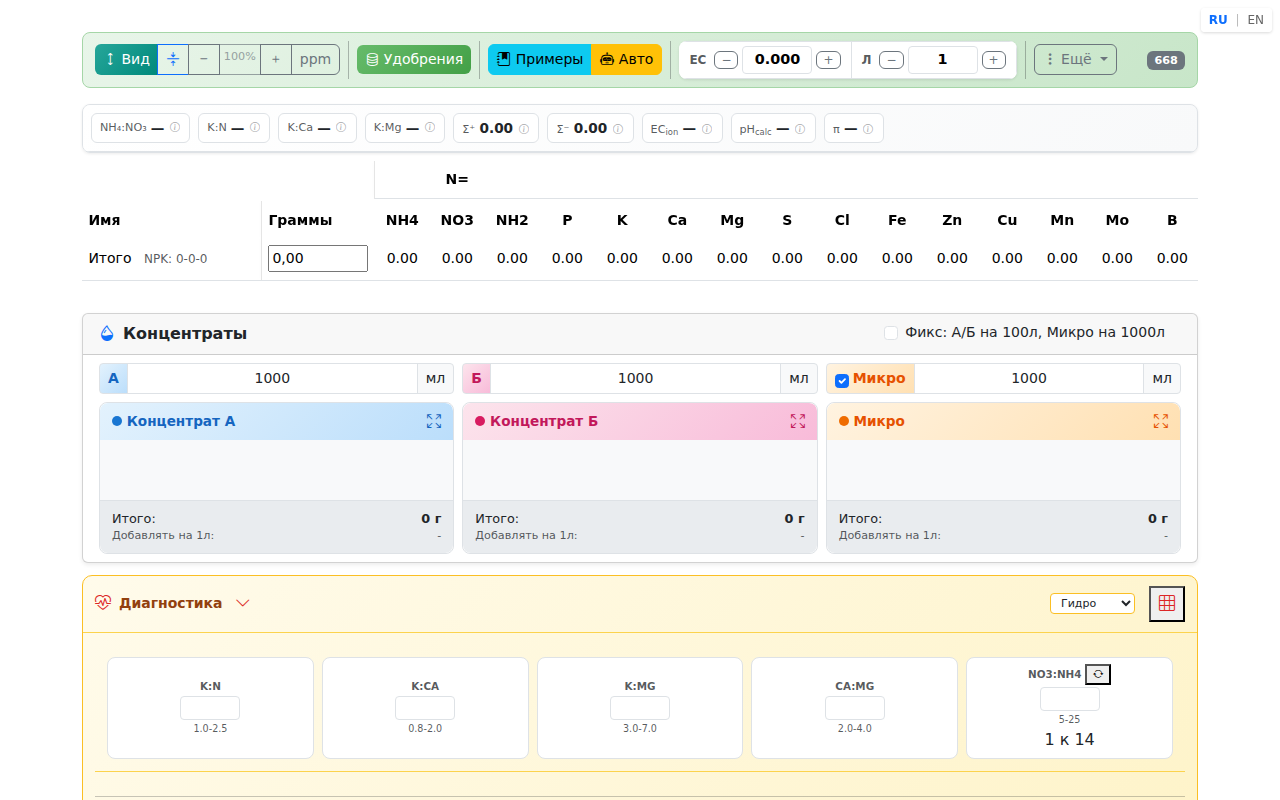This screenshot has height=800, width=1280.
Task: Click the K:CA diagnostic input
Action: (x=425, y=708)
